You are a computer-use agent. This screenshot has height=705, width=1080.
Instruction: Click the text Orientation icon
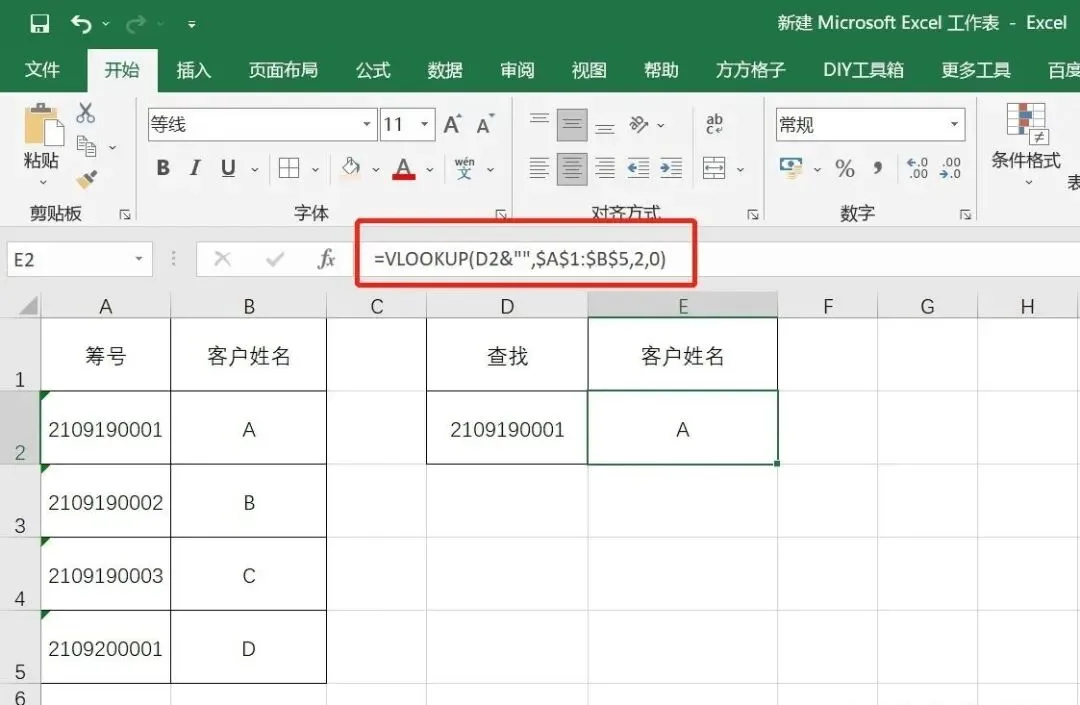click(x=639, y=125)
